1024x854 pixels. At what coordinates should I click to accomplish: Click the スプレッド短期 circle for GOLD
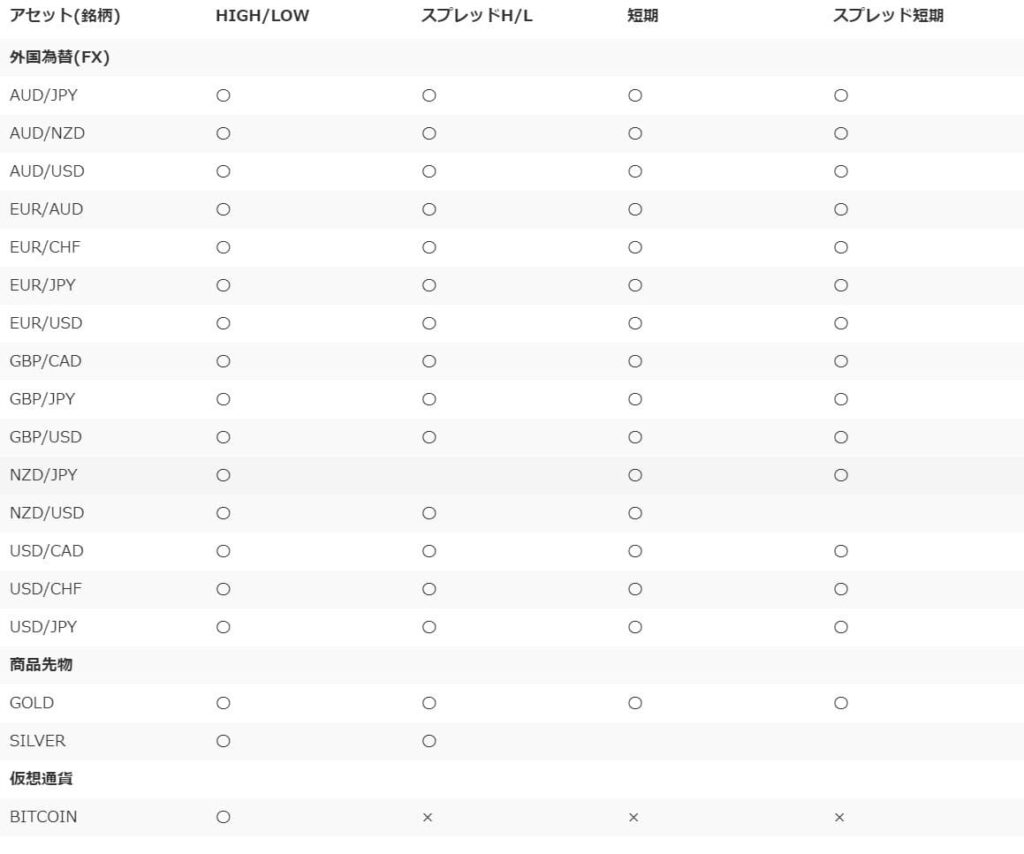coord(841,703)
